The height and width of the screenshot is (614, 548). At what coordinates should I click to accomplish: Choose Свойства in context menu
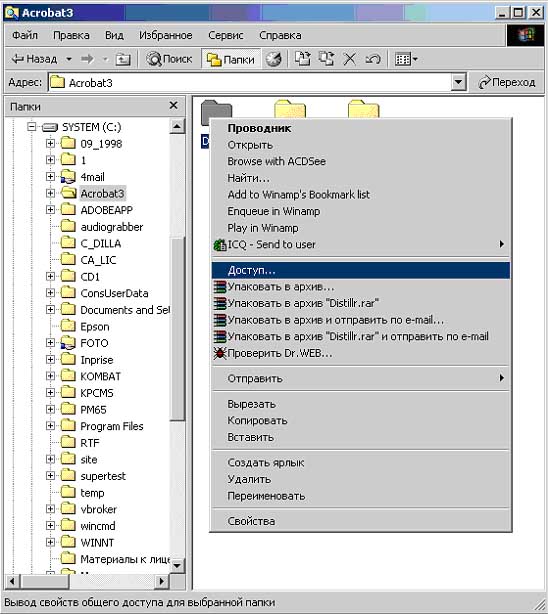(x=360, y=521)
